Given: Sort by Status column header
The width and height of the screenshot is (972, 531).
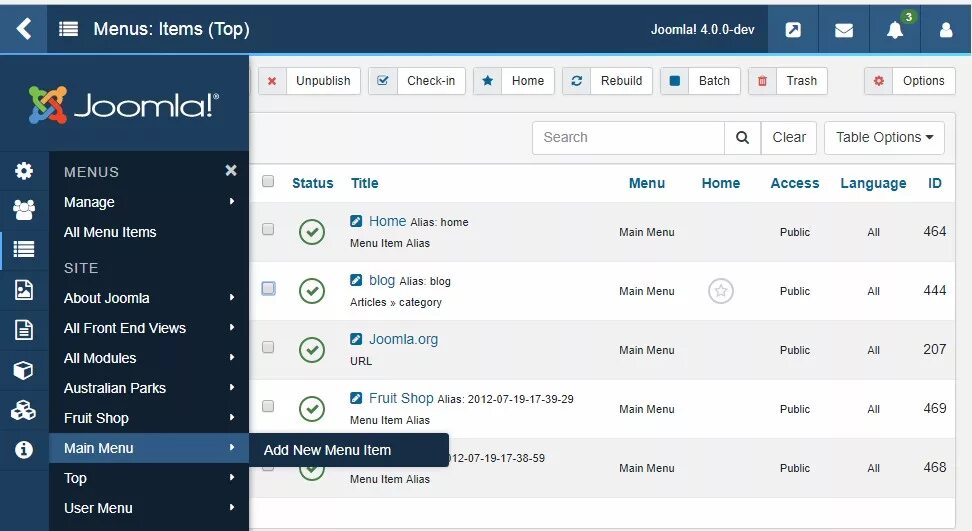Looking at the screenshot, I should [x=312, y=183].
